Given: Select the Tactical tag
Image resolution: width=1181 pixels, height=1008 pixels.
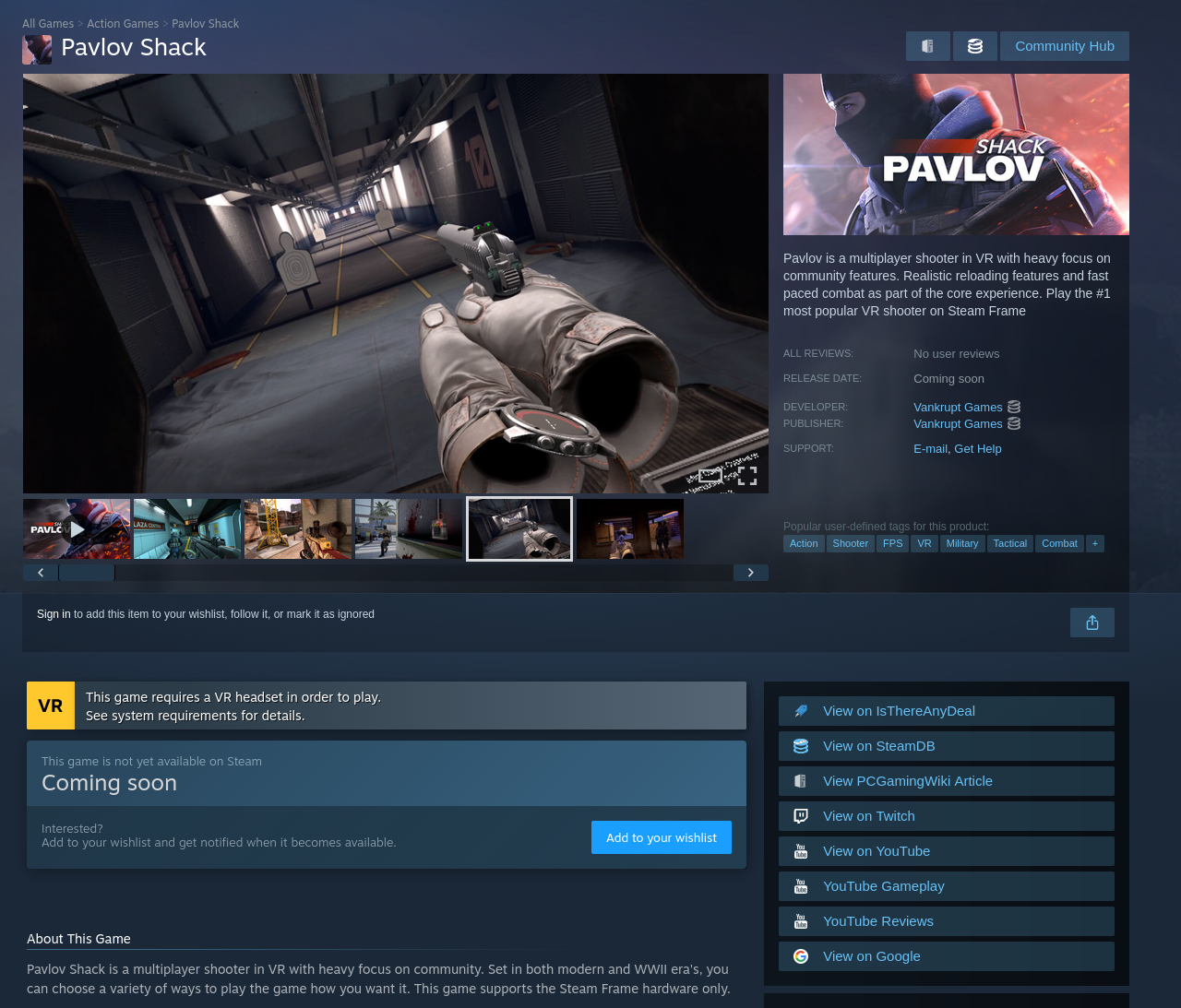Looking at the screenshot, I should point(1010,543).
